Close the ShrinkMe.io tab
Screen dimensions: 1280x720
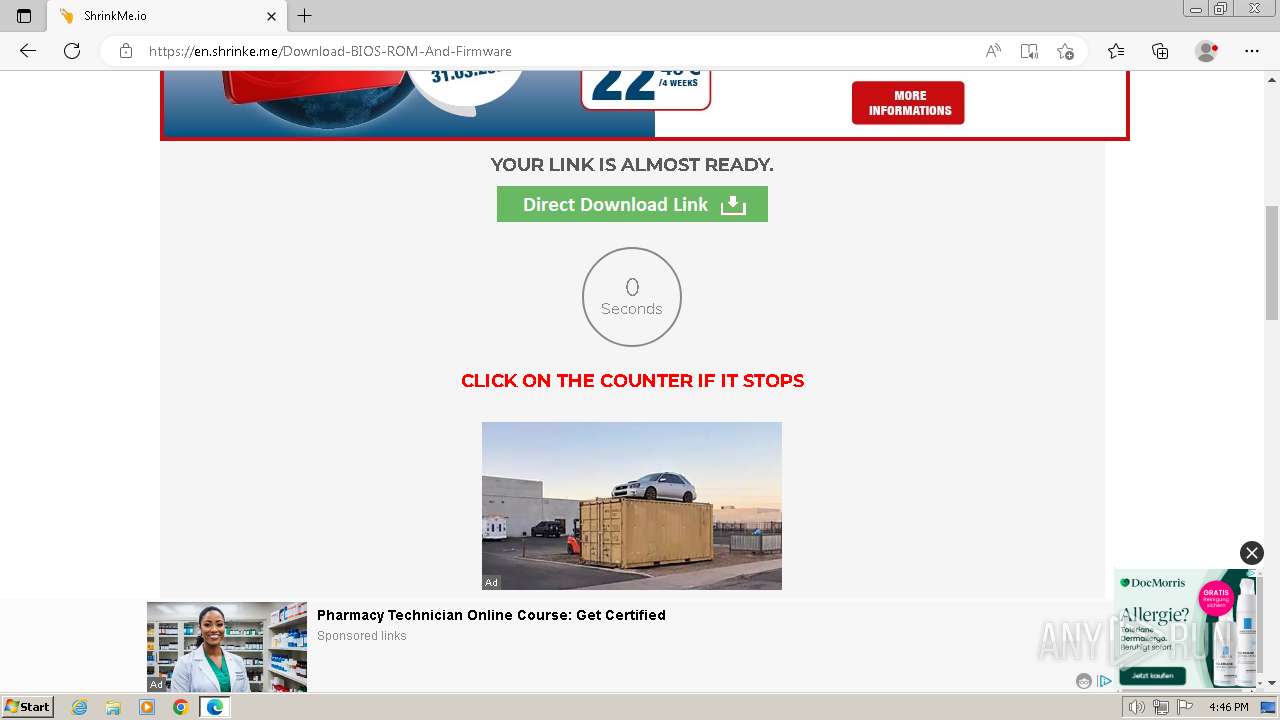coord(271,16)
